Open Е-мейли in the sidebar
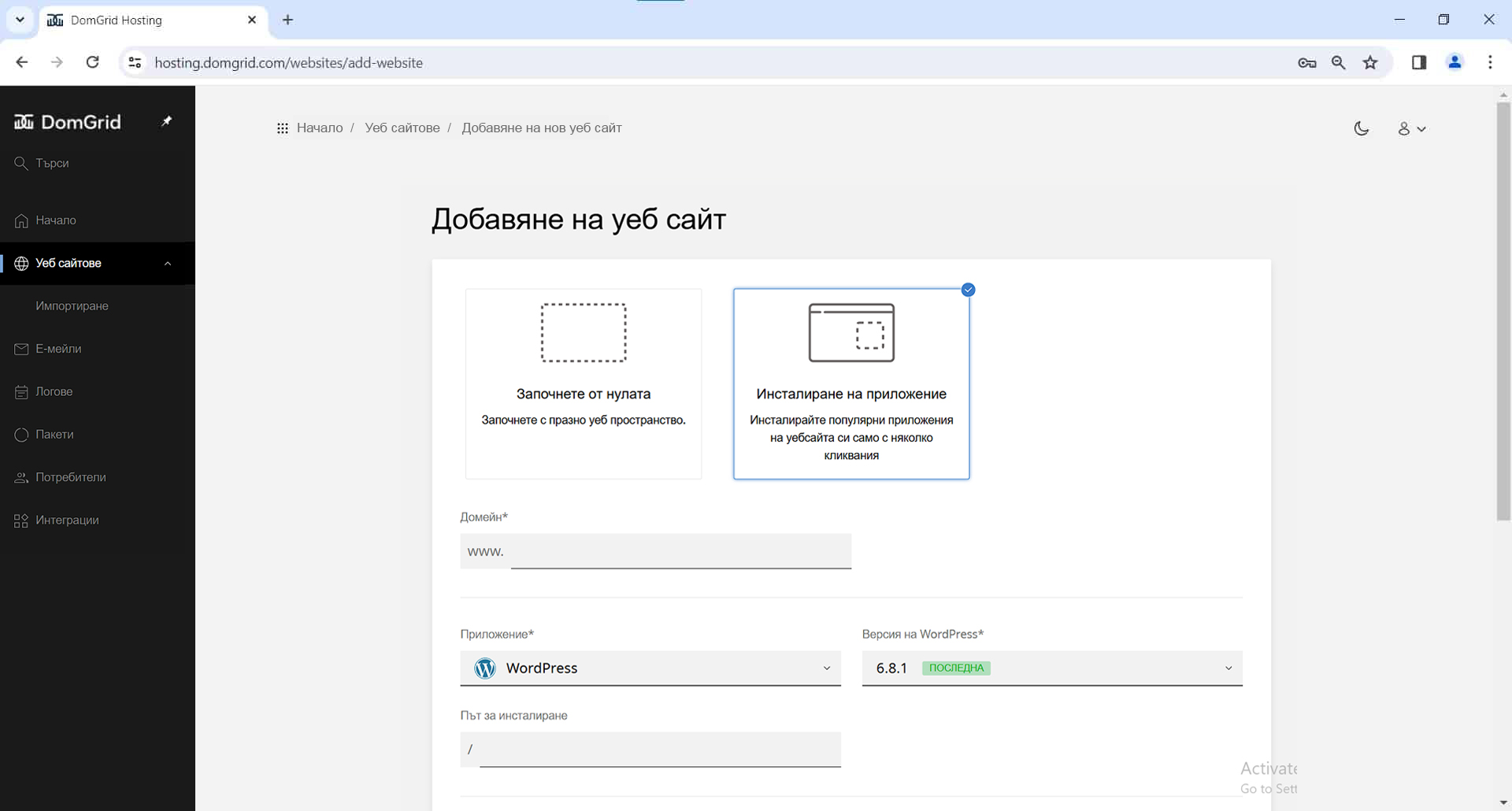1512x811 pixels. point(98,349)
